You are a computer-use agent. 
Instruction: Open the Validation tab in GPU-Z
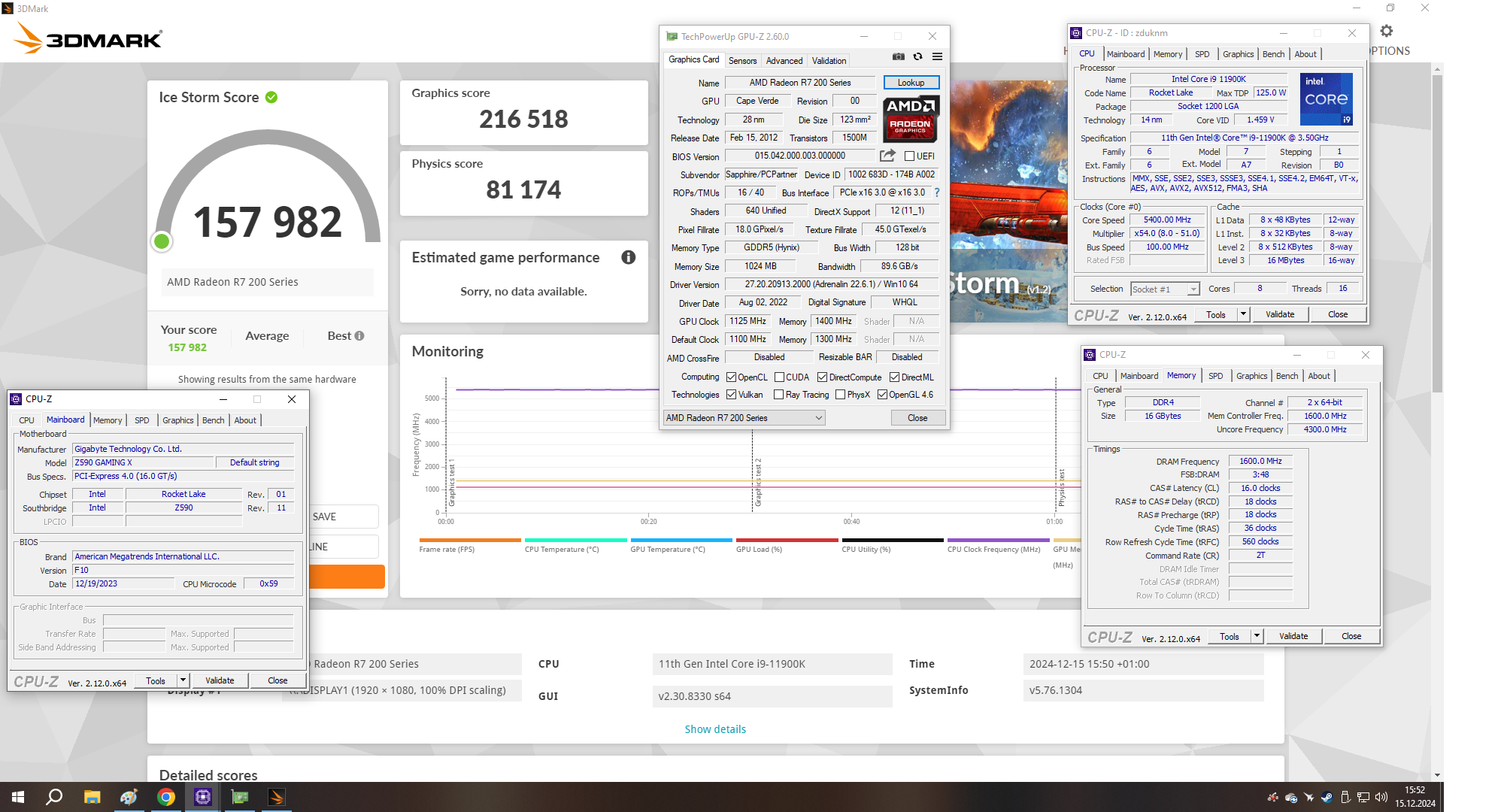click(x=829, y=61)
